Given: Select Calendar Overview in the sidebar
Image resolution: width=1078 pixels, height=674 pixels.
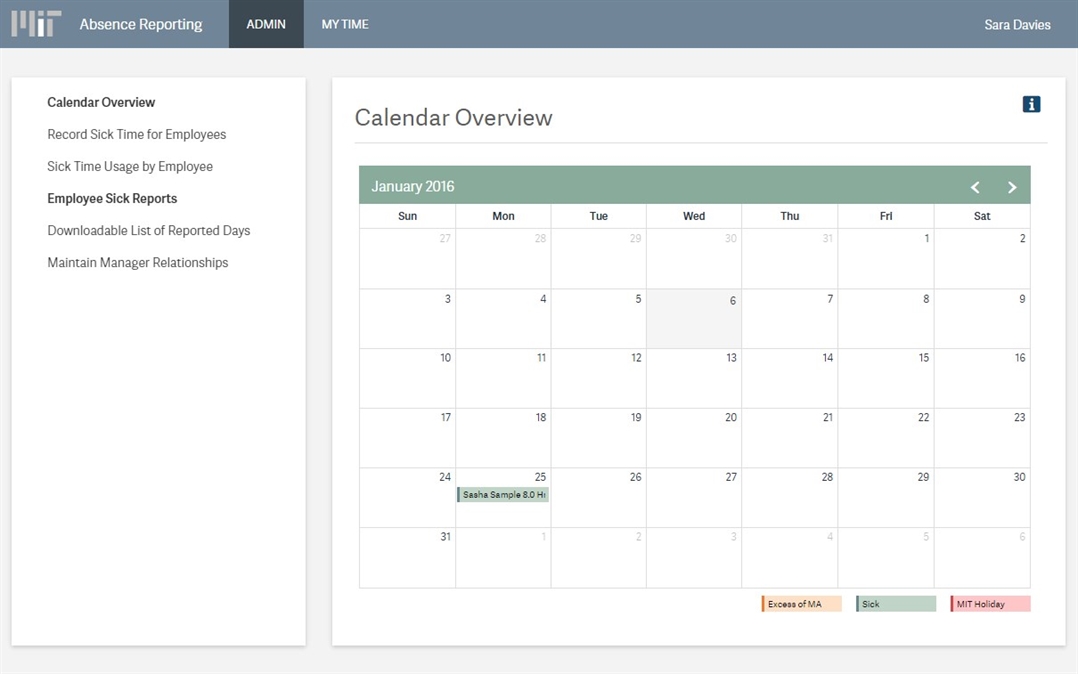Looking at the screenshot, I should point(101,102).
